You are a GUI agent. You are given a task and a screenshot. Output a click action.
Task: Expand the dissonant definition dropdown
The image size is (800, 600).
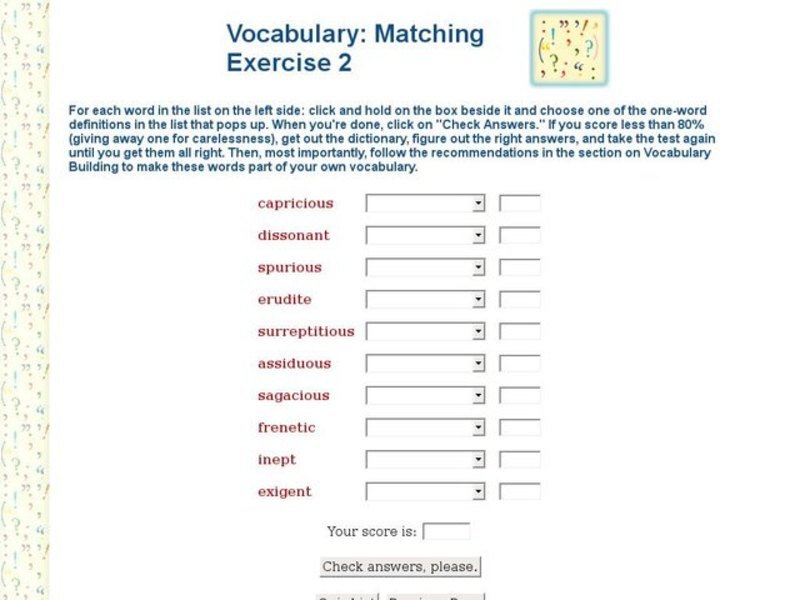[425, 236]
